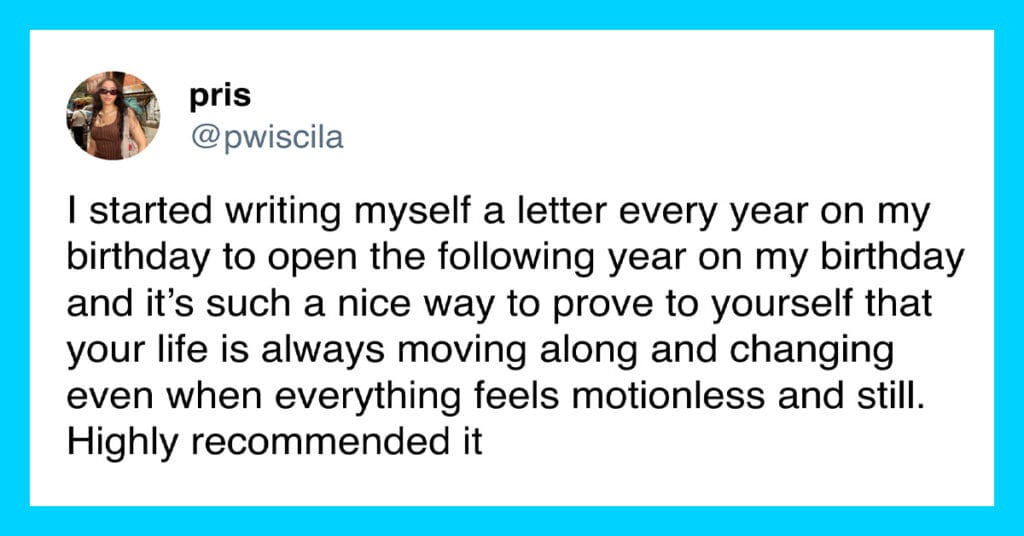This screenshot has height=536, width=1024.
Task: Click the display name "pris"
Action: point(220,95)
